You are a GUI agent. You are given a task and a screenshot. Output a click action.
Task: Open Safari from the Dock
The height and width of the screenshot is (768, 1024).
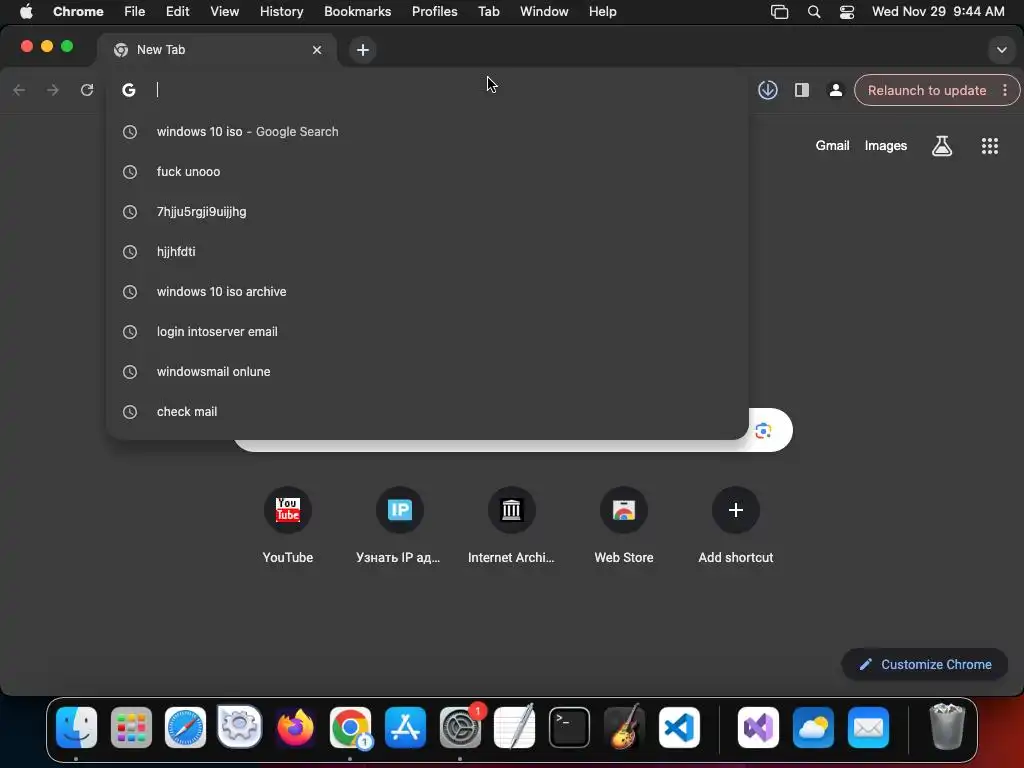185,727
